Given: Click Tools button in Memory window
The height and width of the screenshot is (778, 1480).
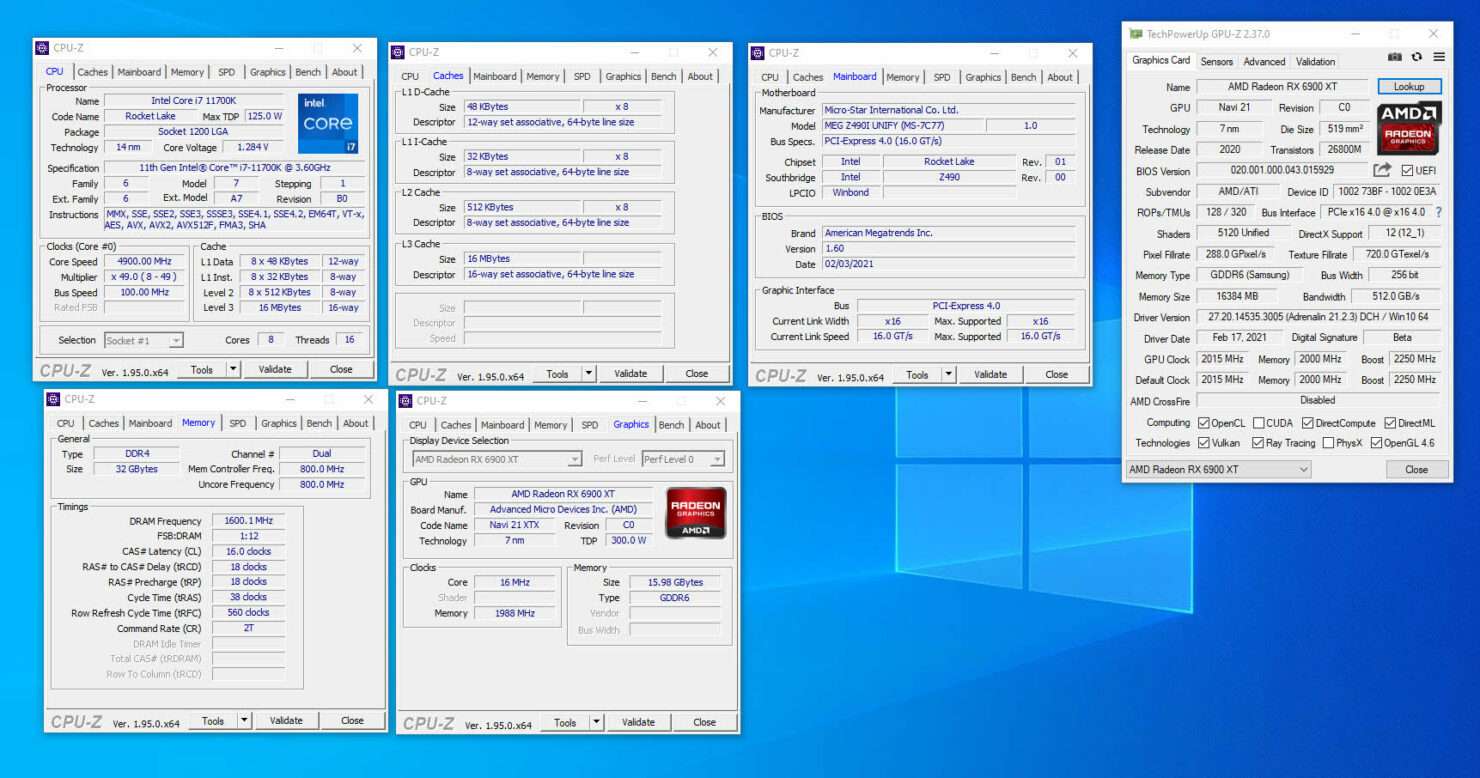Looking at the screenshot, I should point(213,720).
